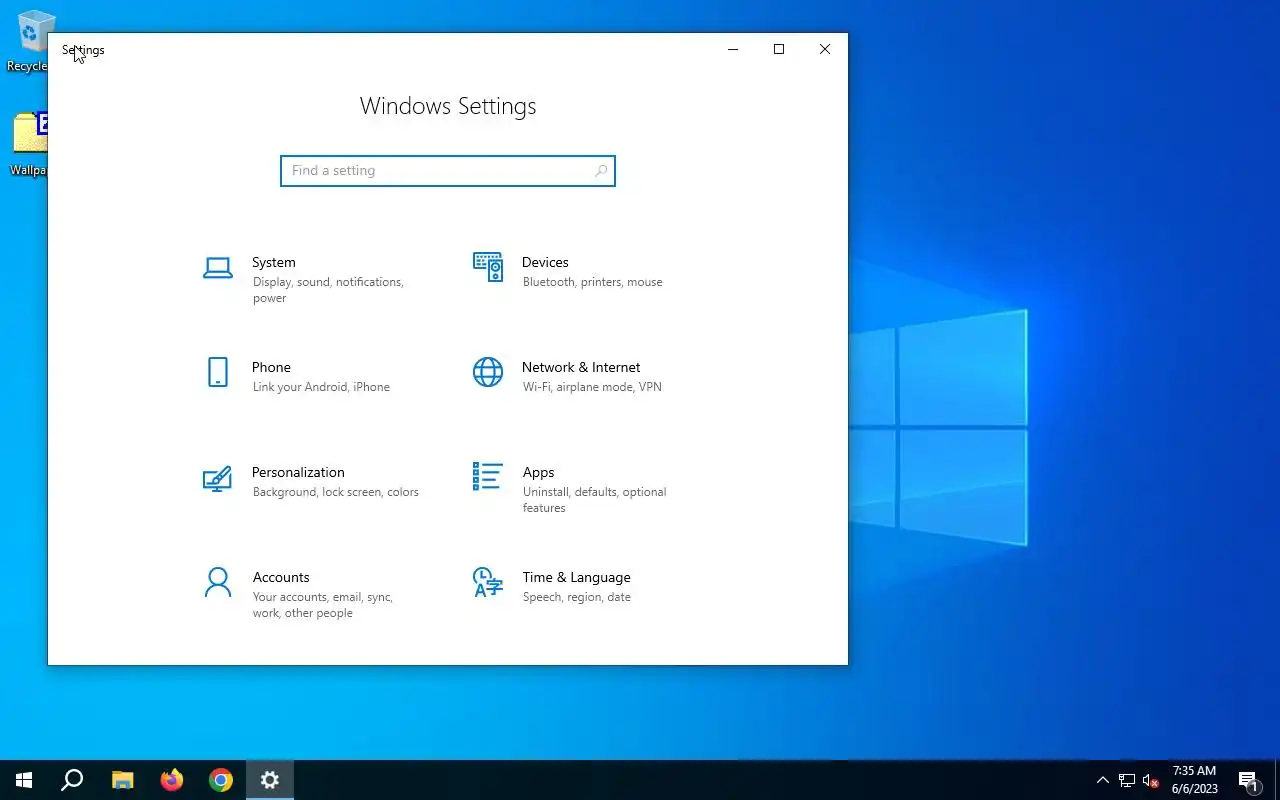Open the notification action center icon
The width and height of the screenshot is (1280, 800).
click(x=1249, y=780)
